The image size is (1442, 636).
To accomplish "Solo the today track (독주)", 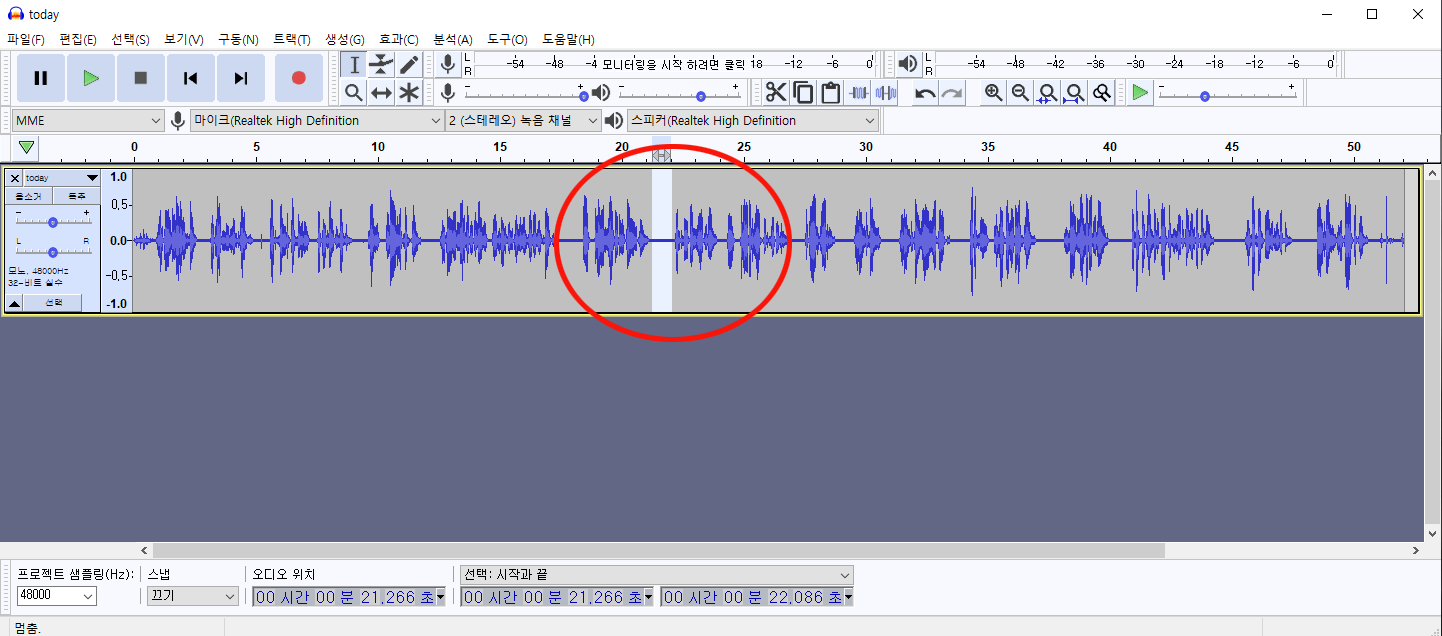I will tap(76, 196).
